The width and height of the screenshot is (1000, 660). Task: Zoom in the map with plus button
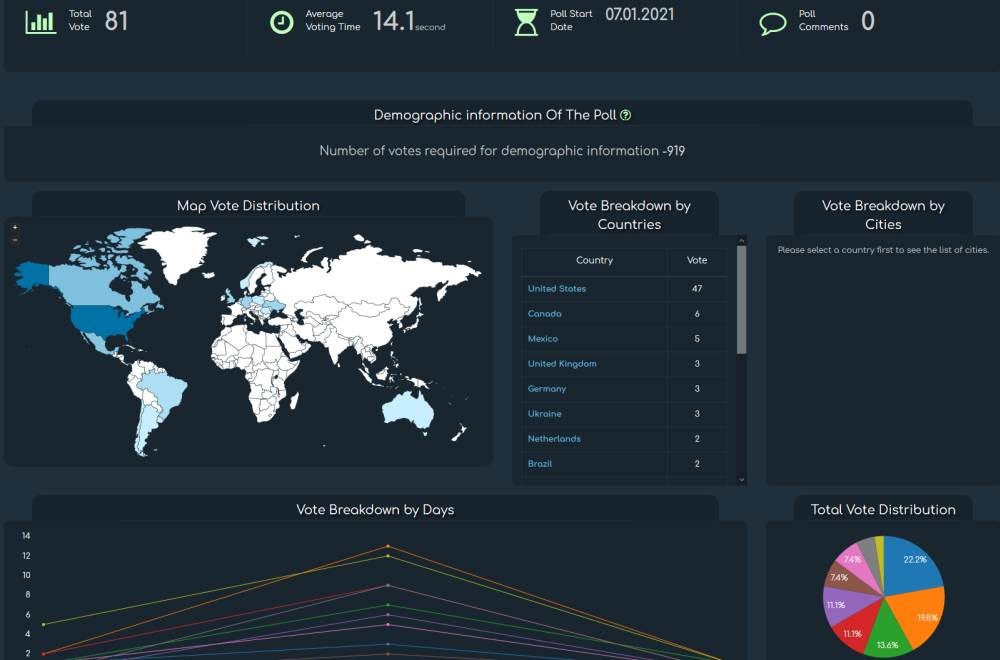(x=15, y=228)
